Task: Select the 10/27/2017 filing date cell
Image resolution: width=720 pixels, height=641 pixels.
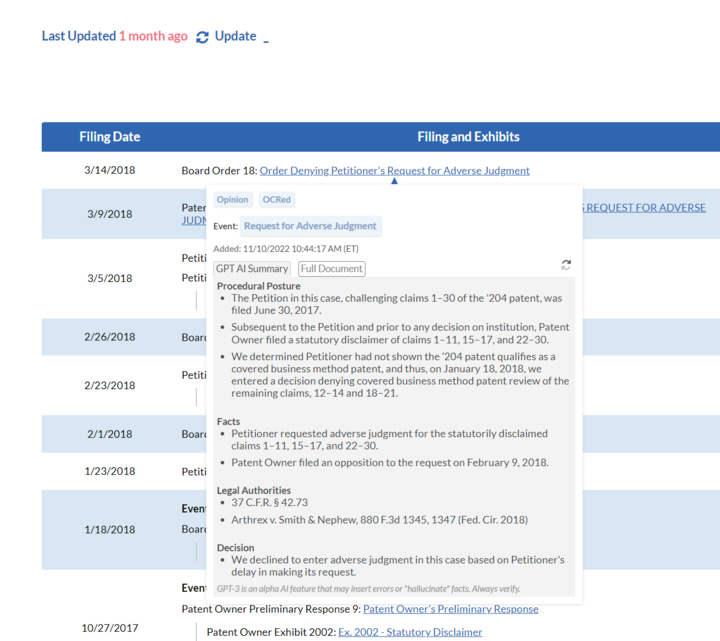Action: click(x=110, y=628)
